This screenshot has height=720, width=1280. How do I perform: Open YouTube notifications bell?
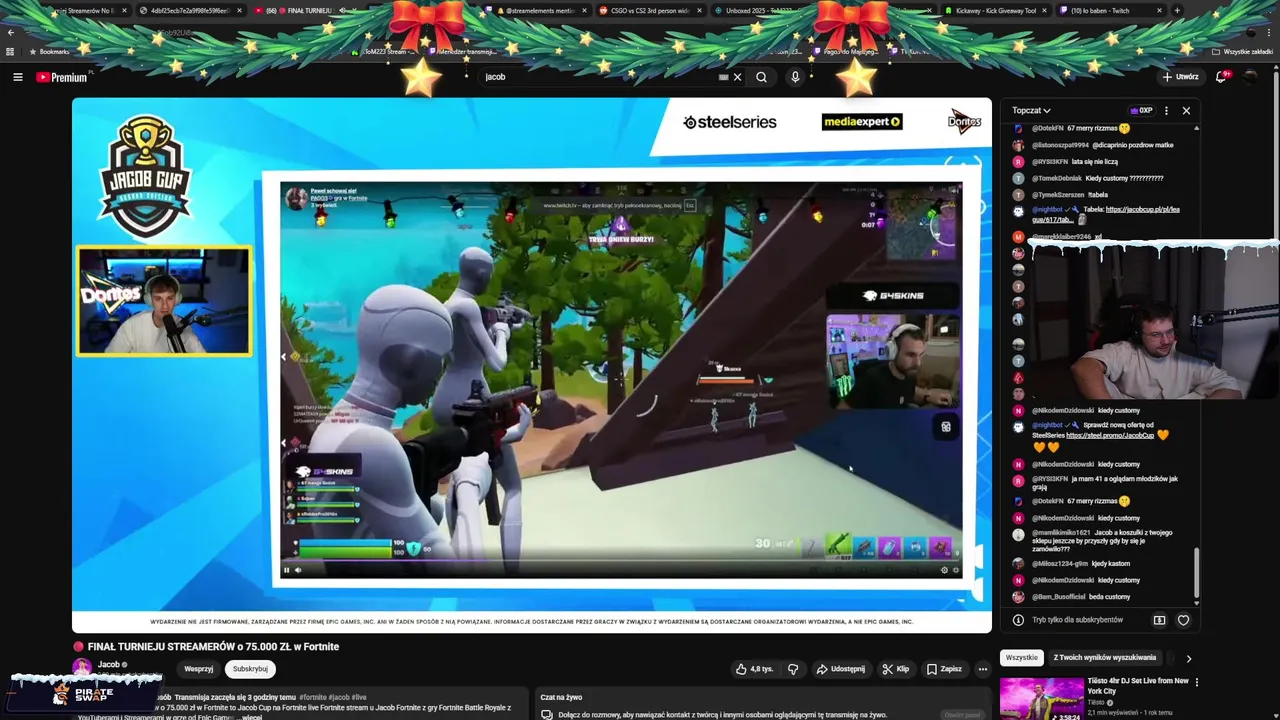point(1222,77)
